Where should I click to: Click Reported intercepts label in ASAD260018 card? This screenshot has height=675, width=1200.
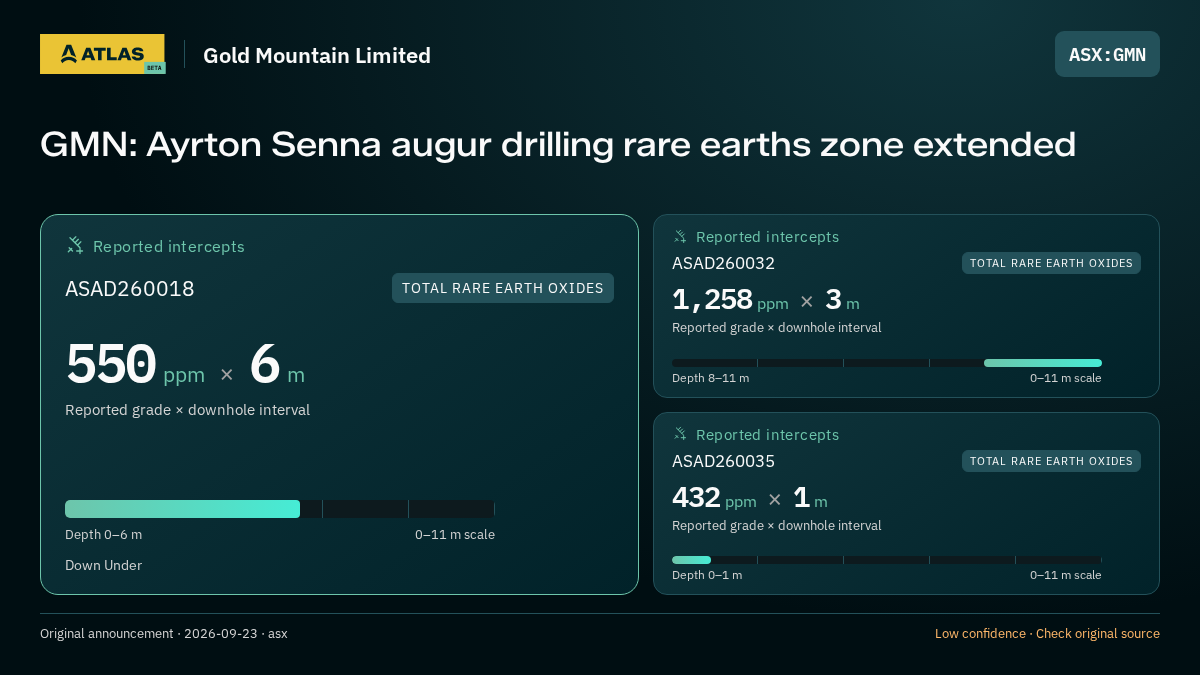(x=169, y=246)
